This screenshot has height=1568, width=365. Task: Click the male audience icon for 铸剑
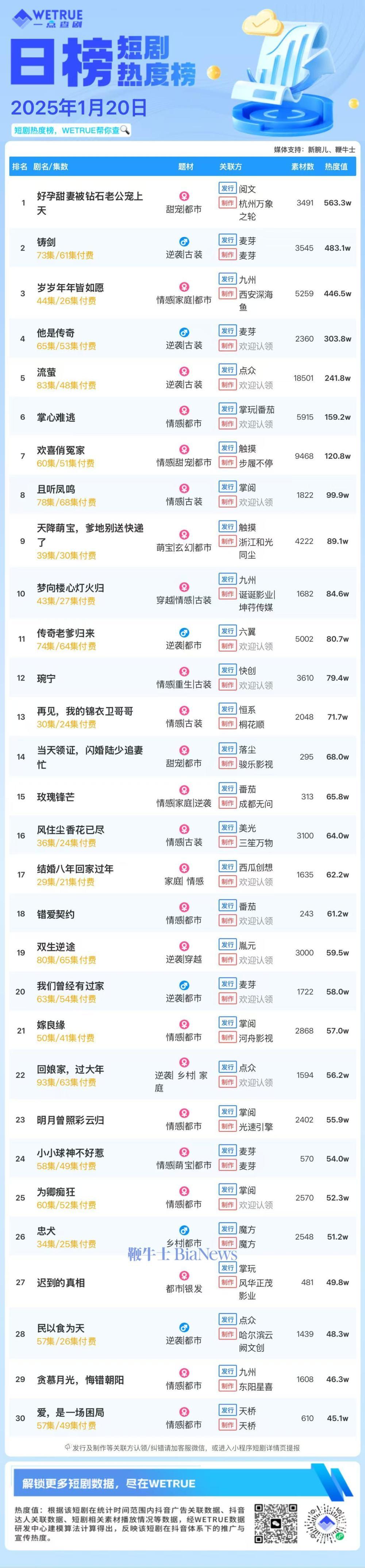[x=184, y=242]
